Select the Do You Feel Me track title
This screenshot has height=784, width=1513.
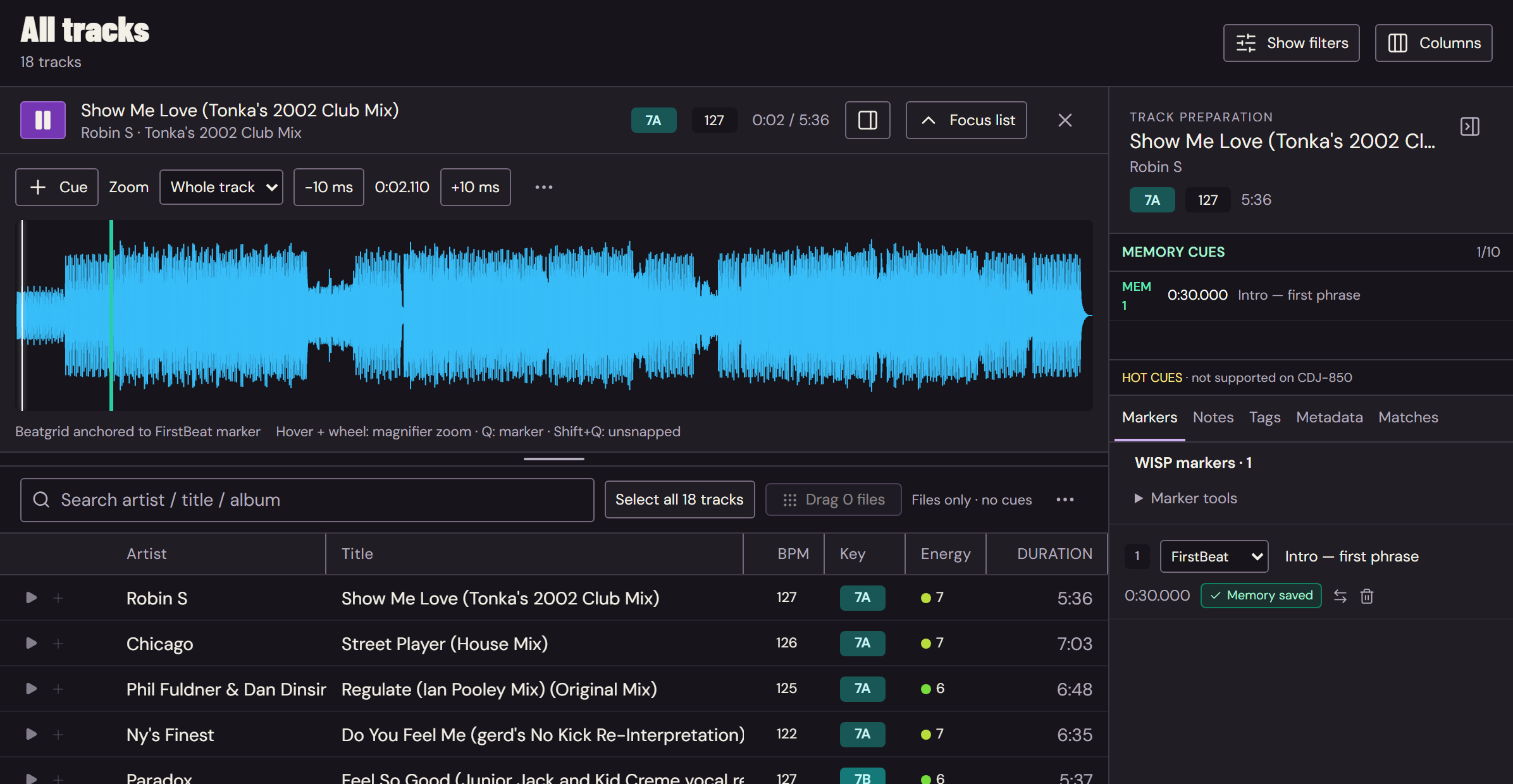[x=543, y=735]
